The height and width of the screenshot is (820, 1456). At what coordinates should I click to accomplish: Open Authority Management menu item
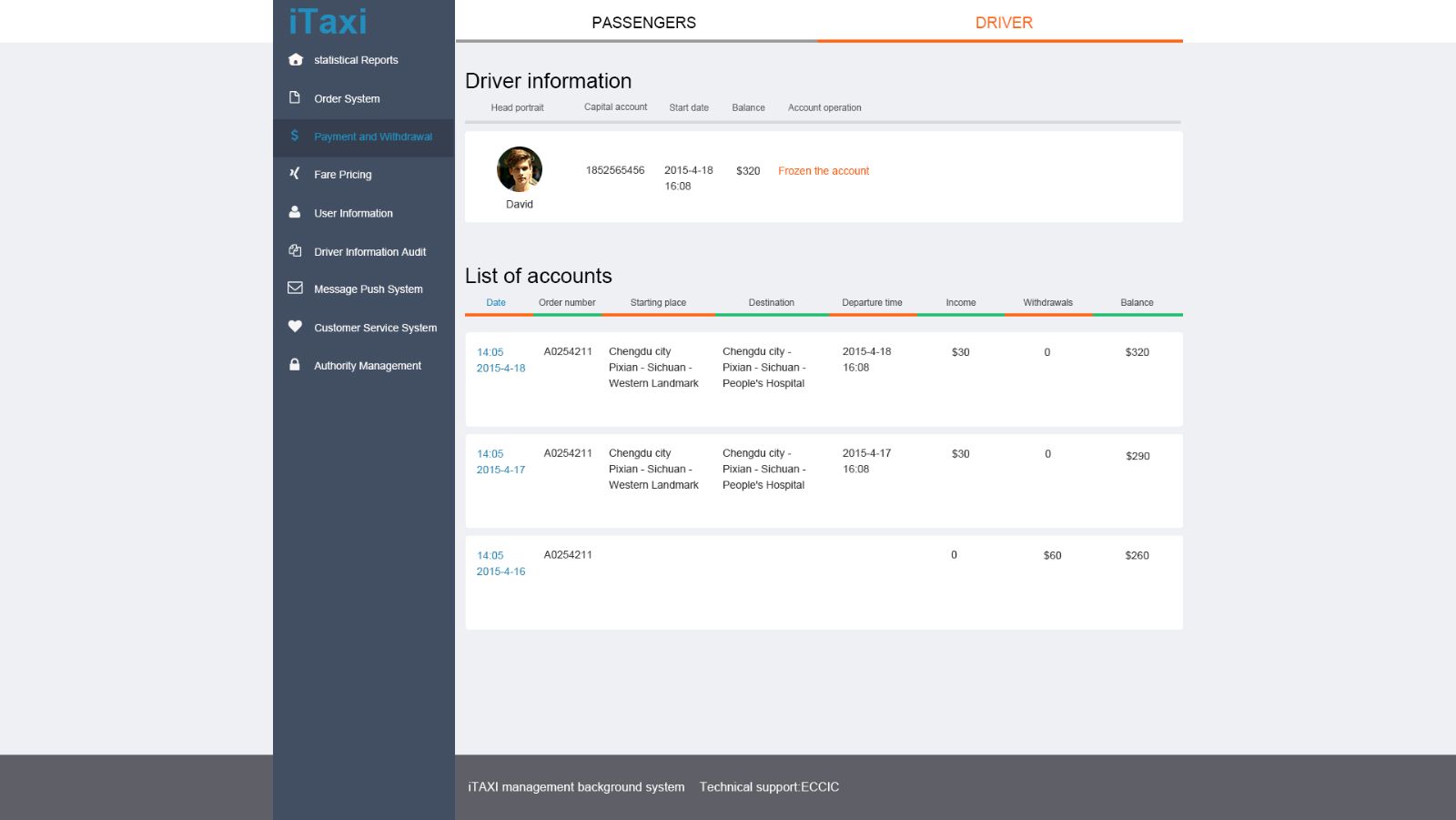pos(367,366)
